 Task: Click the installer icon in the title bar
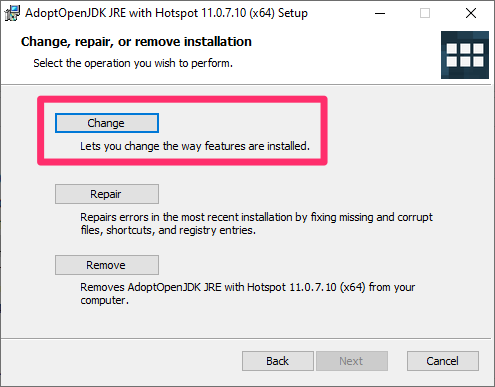coord(12,13)
